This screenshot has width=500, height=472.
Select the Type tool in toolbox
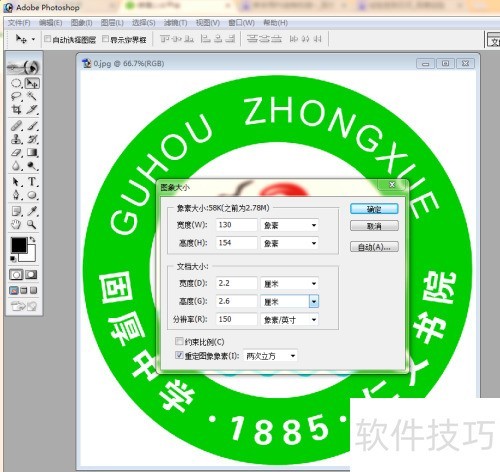click(x=32, y=182)
